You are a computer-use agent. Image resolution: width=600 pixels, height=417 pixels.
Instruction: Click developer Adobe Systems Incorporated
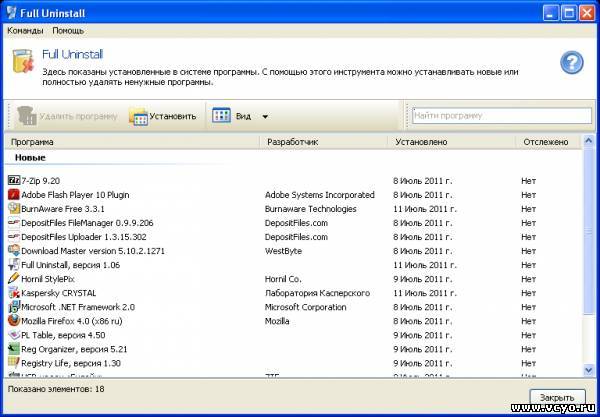(x=320, y=195)
